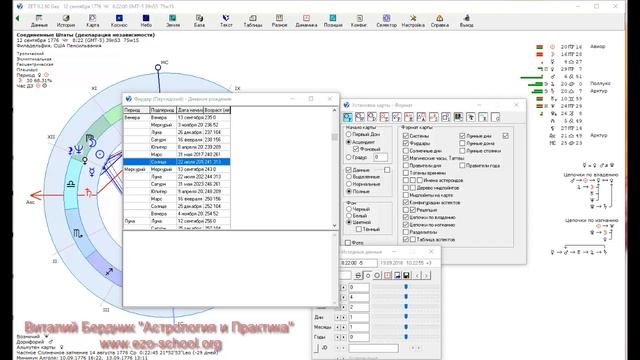Enable the Фото checkbox
Image resolution: width=640 pixels, height=360 pixels.
point(348,242)
